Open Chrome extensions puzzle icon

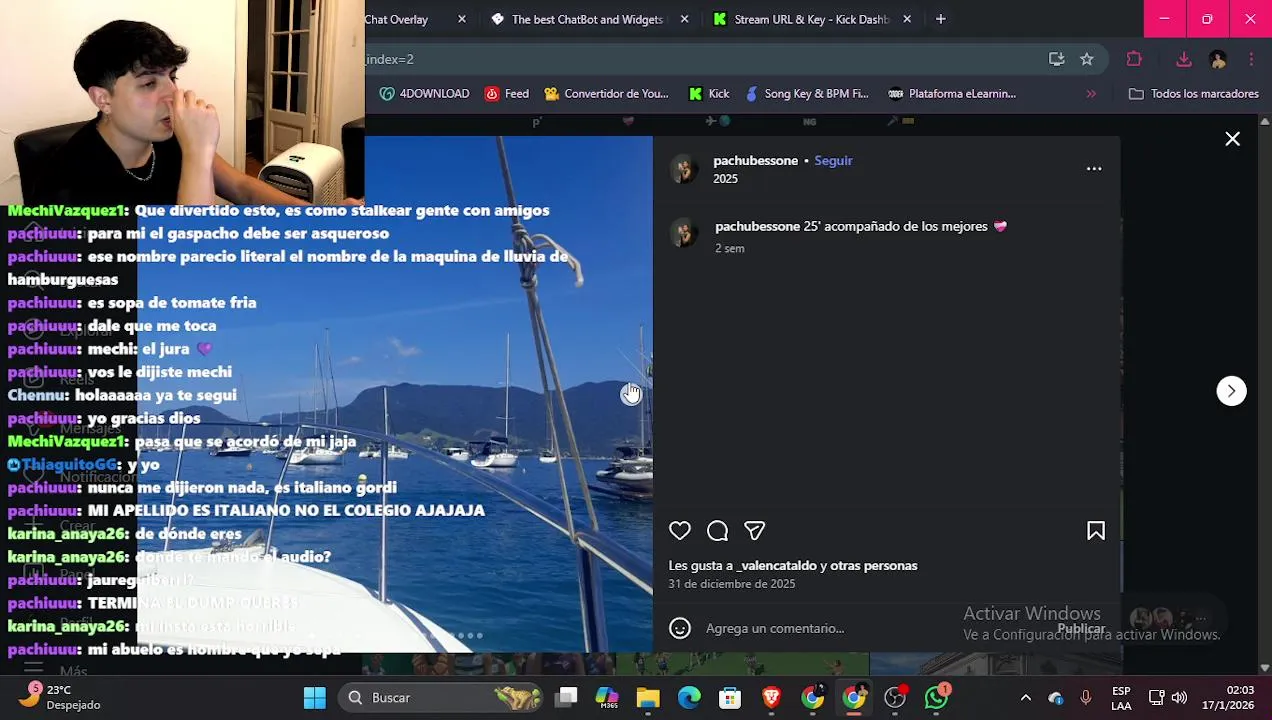point(1134,59)
